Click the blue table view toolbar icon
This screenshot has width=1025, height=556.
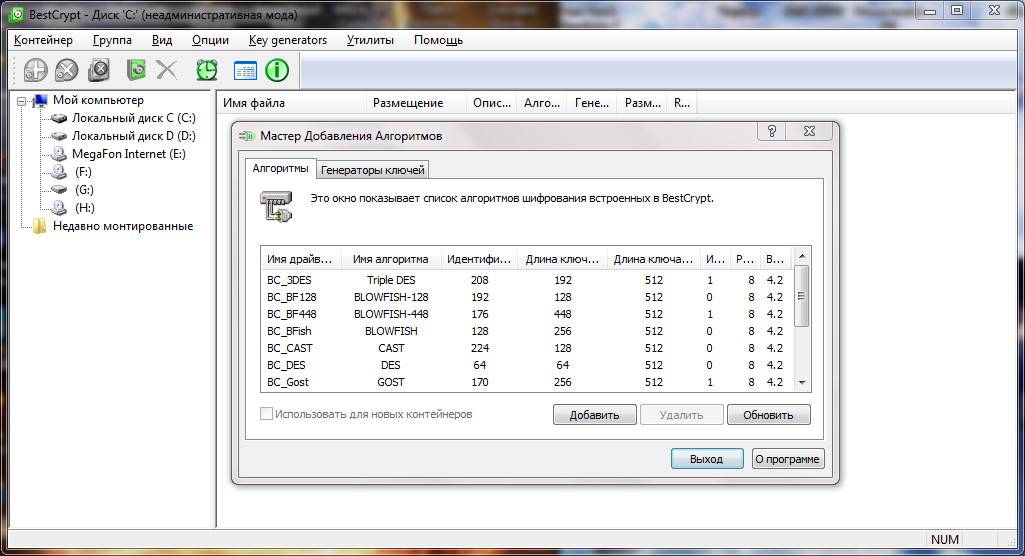(245, 71)
